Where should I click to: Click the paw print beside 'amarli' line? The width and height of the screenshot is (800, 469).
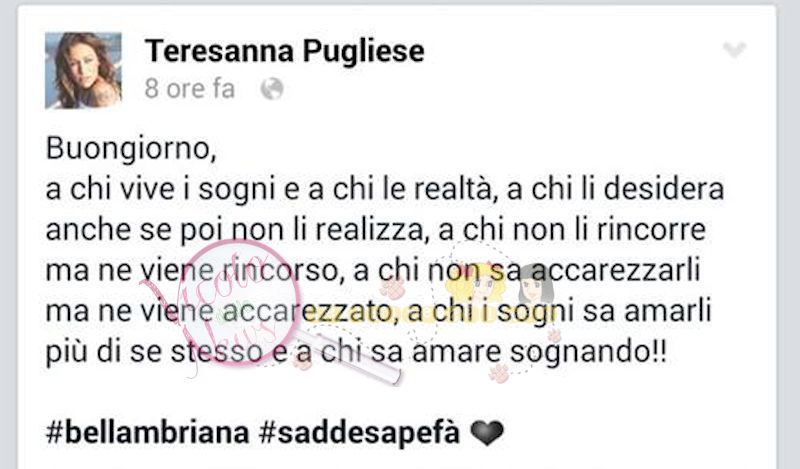tap(554, 335)
